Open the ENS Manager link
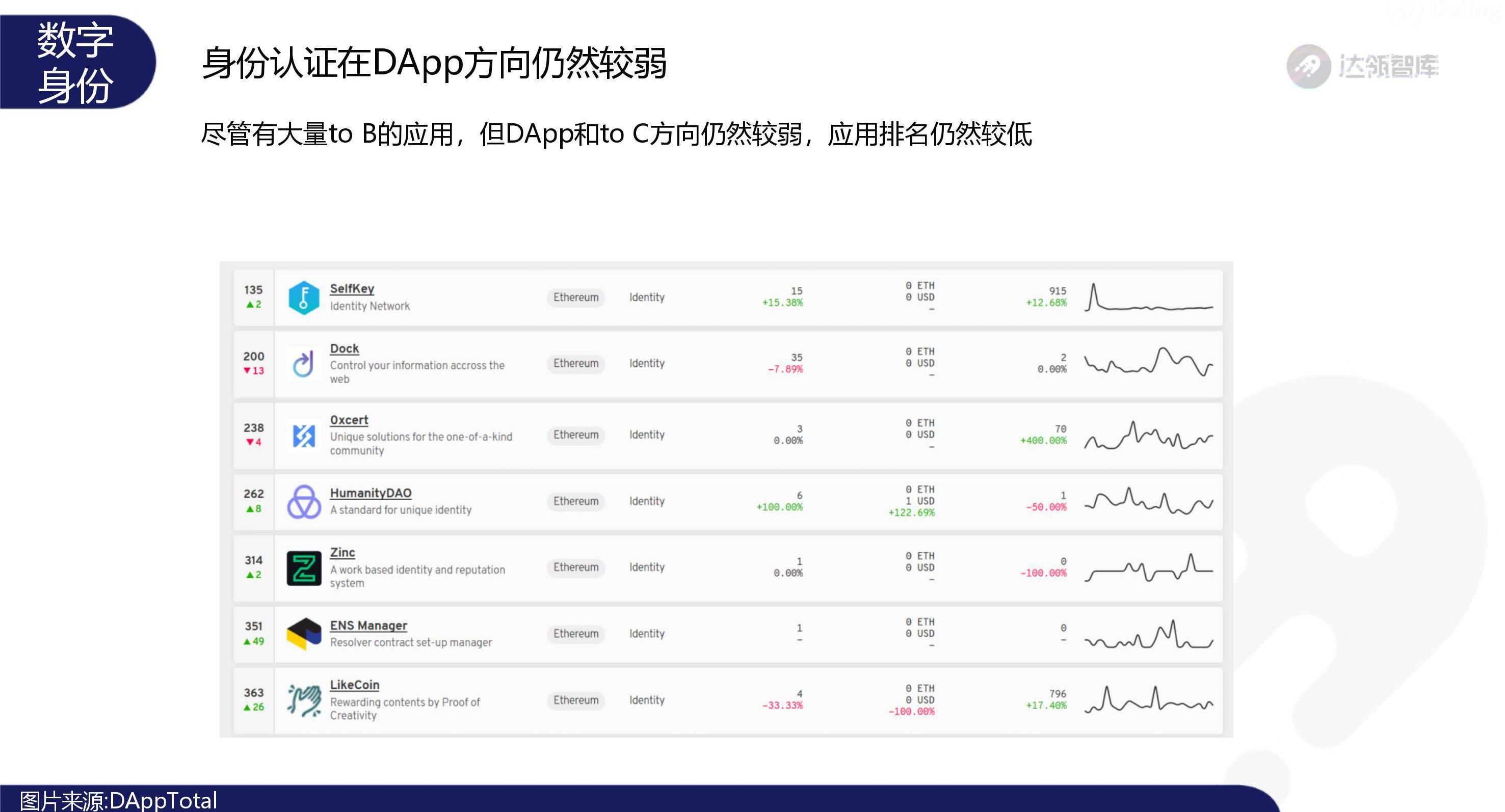 coord(368,626)
